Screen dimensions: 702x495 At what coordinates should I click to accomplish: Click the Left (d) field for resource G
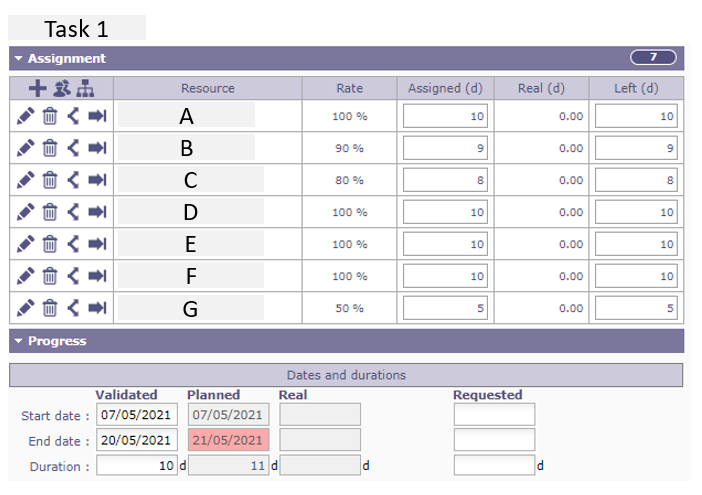(636, 308)
